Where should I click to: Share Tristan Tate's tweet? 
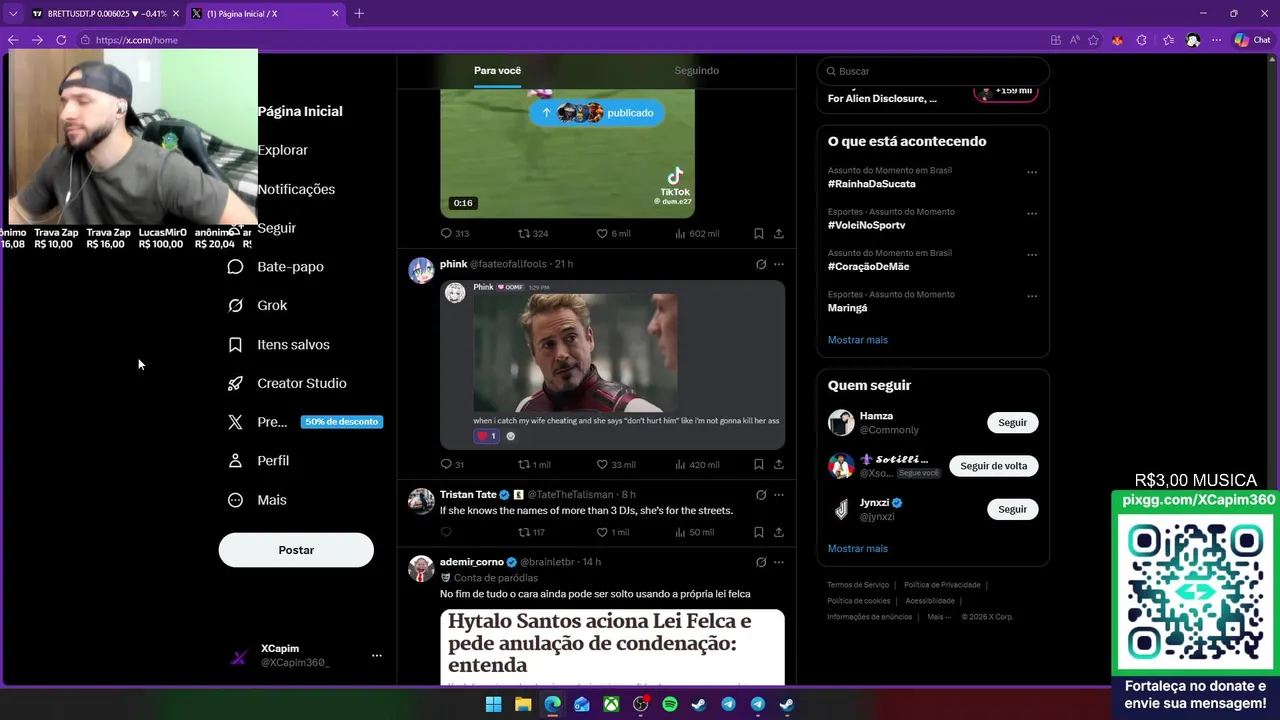tap(779, 532)
